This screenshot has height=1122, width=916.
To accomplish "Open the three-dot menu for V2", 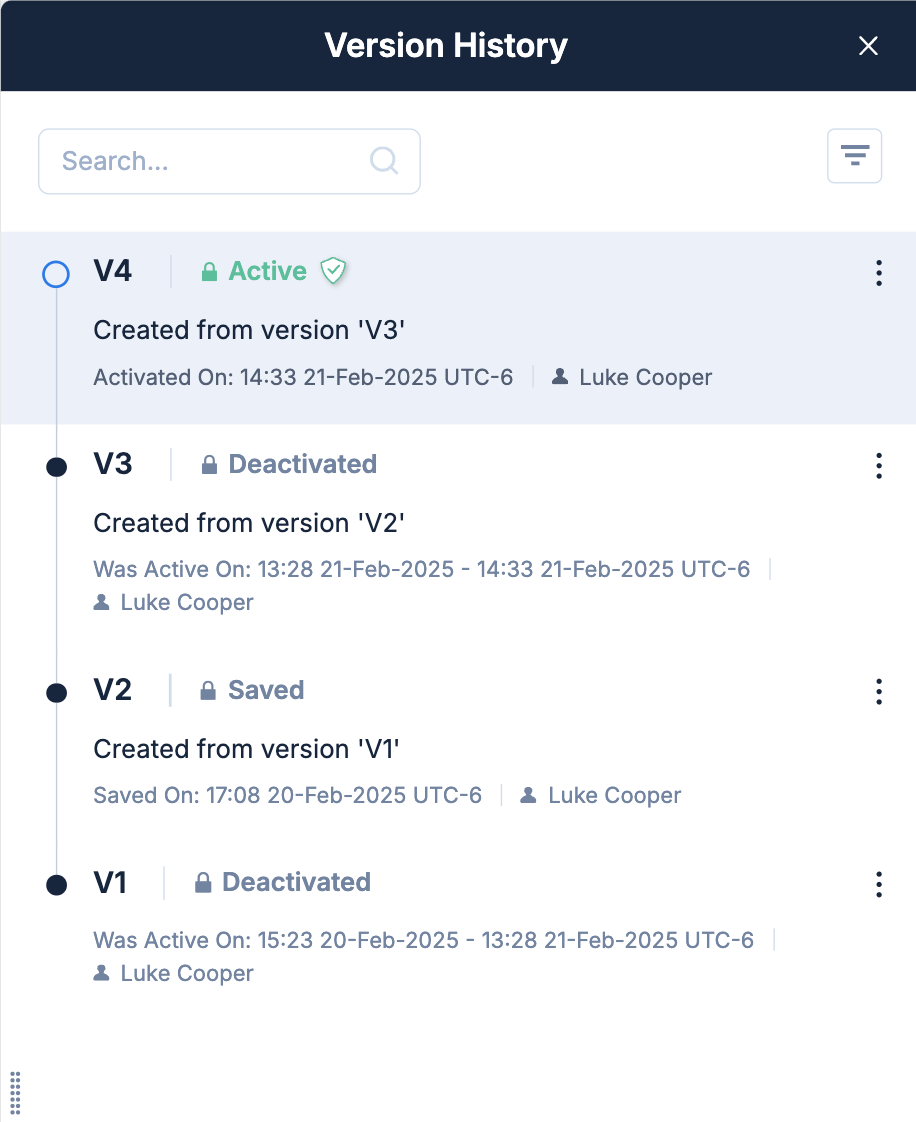I will point(879,692).
